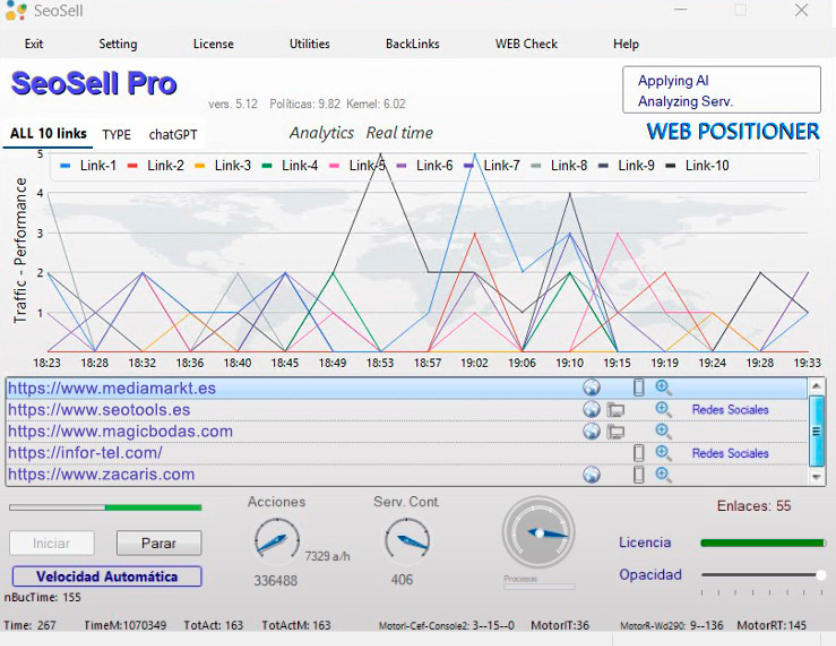
Task: Click the magnifier icon in seotools.es row
Action: click(663, 409)
